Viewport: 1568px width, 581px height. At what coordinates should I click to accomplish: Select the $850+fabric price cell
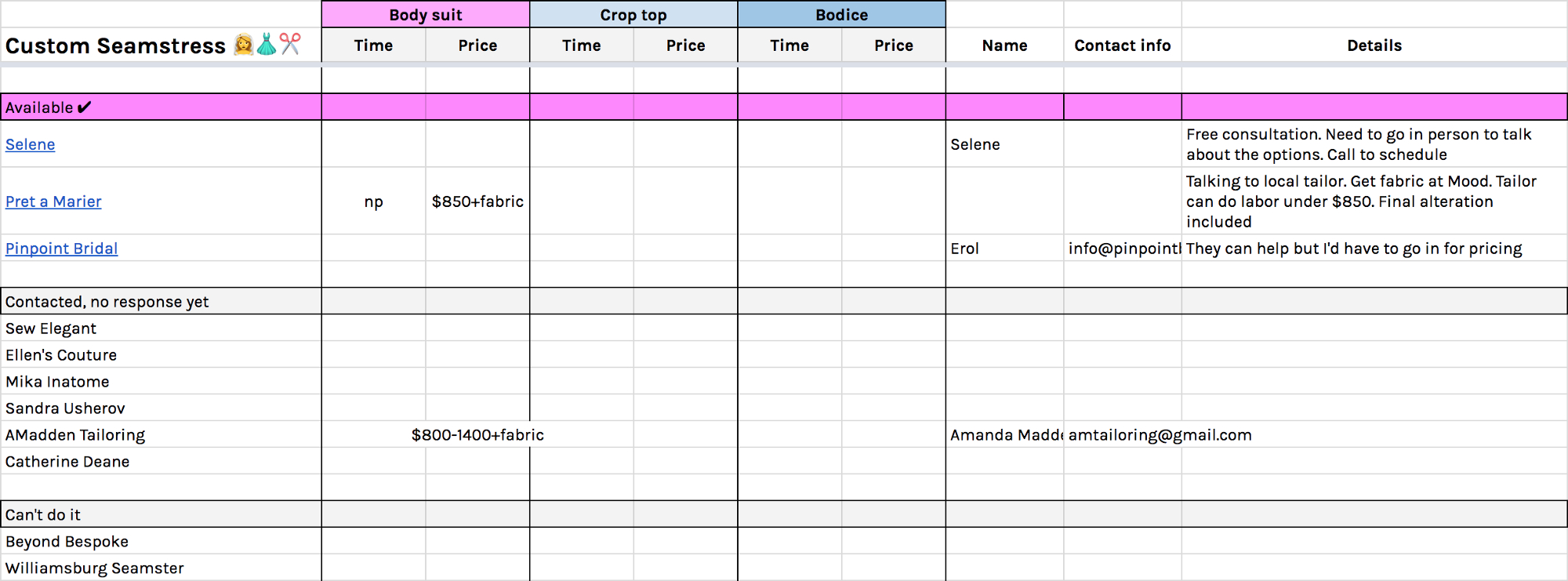(x=477, y=202)
